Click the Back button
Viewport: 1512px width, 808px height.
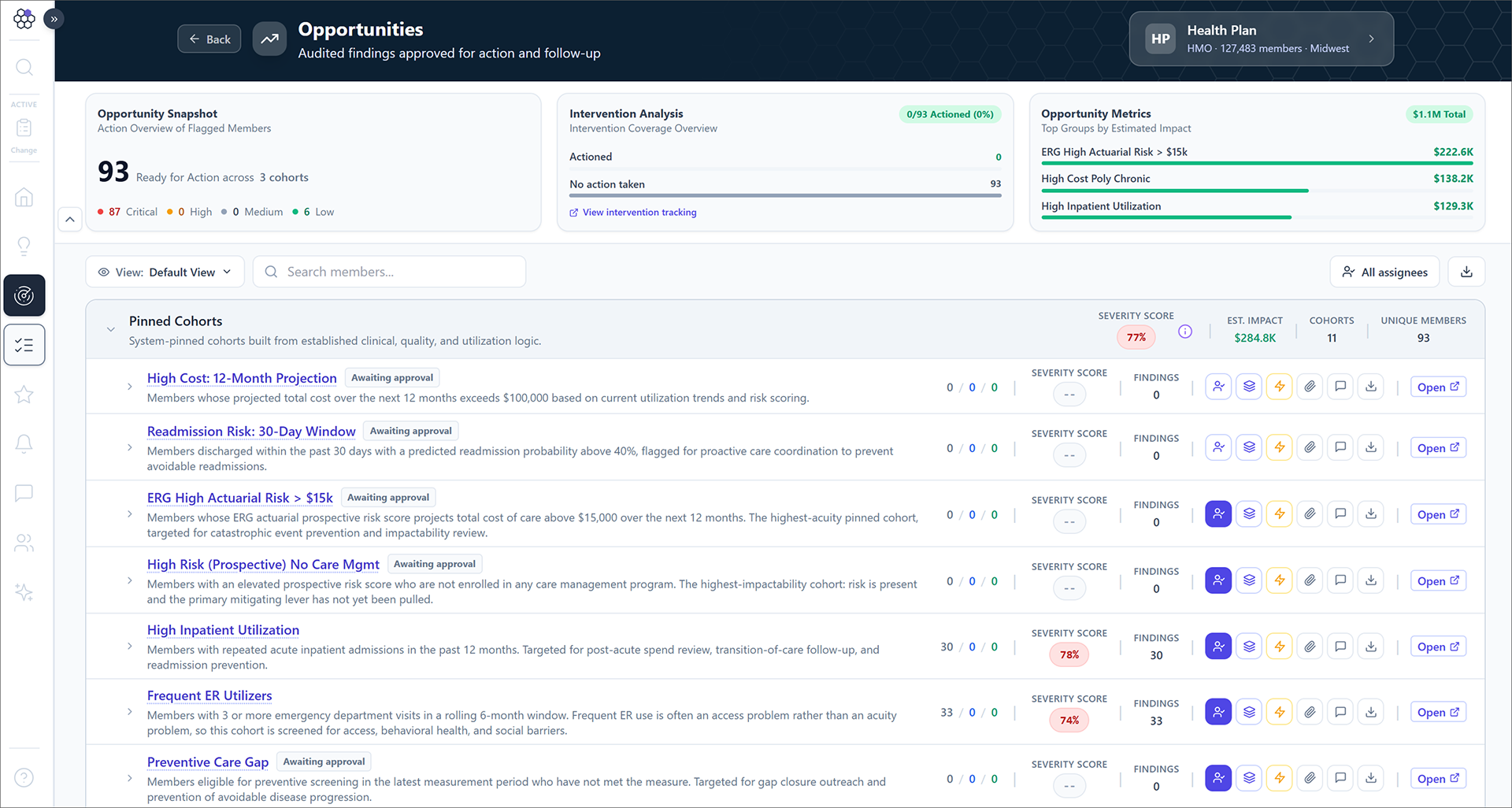(x=209, y=39)
